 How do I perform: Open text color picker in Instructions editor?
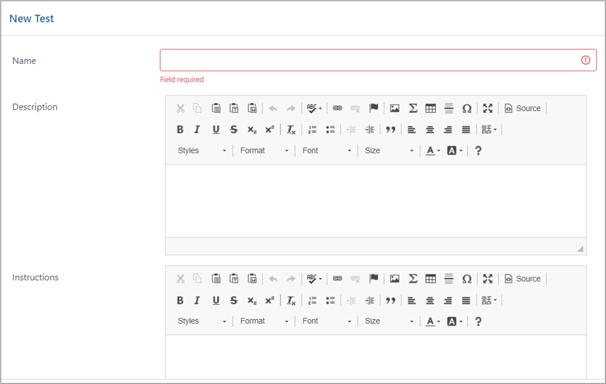[433, 321]
